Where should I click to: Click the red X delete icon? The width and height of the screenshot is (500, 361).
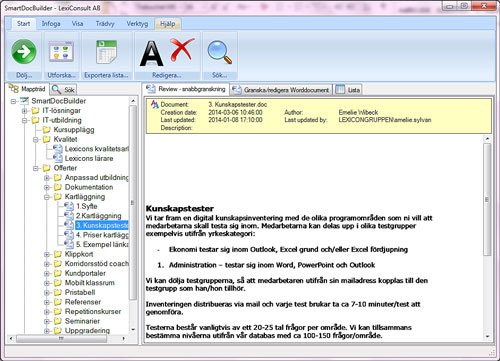[182, 49]
